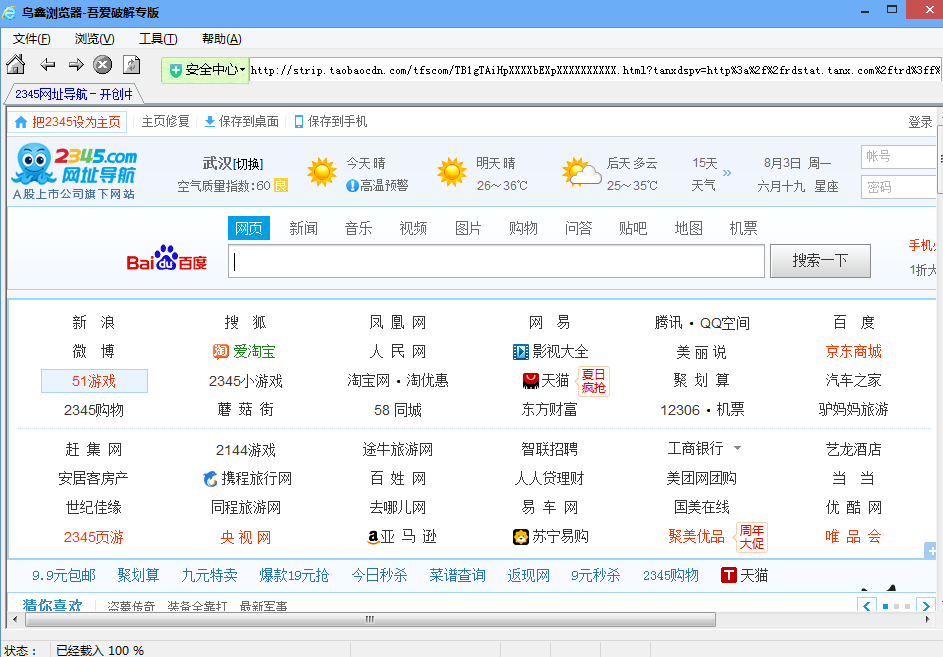Click today's sunny weather icon
This screenshot has height=657, width=943.
click(322, 171)
